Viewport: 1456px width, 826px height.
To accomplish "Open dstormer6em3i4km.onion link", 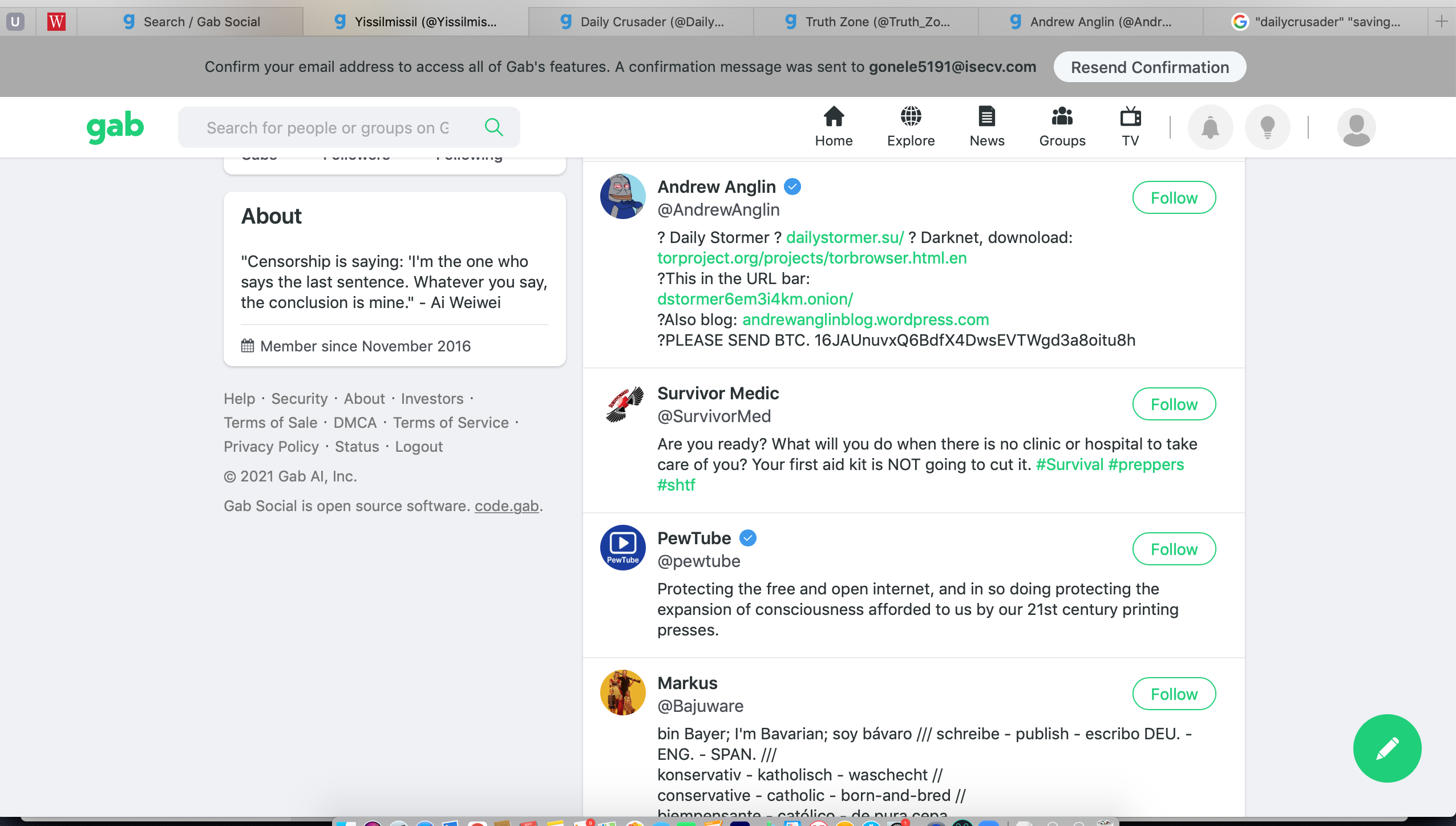I will [x=755, y=299].
